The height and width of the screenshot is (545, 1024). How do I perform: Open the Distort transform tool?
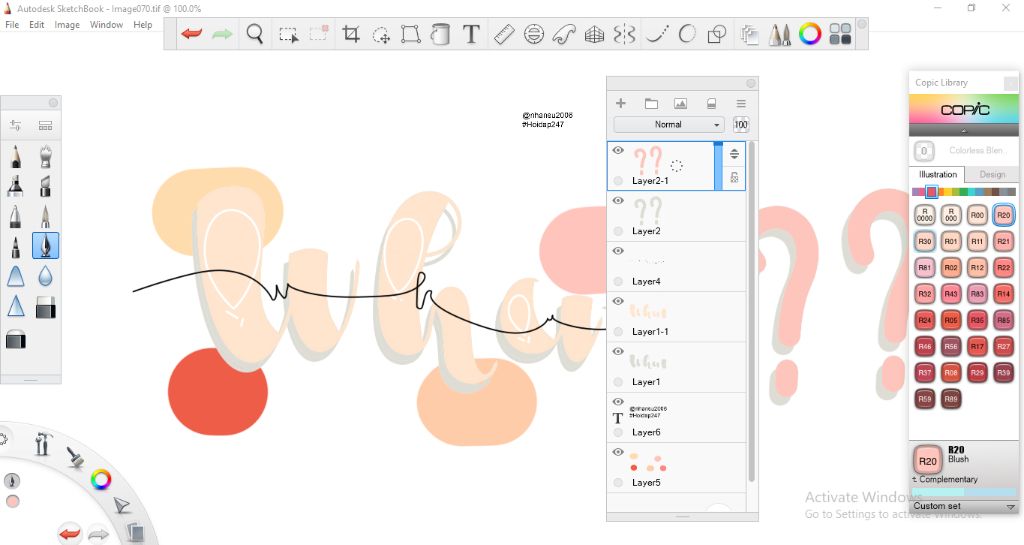coord(411,34)
